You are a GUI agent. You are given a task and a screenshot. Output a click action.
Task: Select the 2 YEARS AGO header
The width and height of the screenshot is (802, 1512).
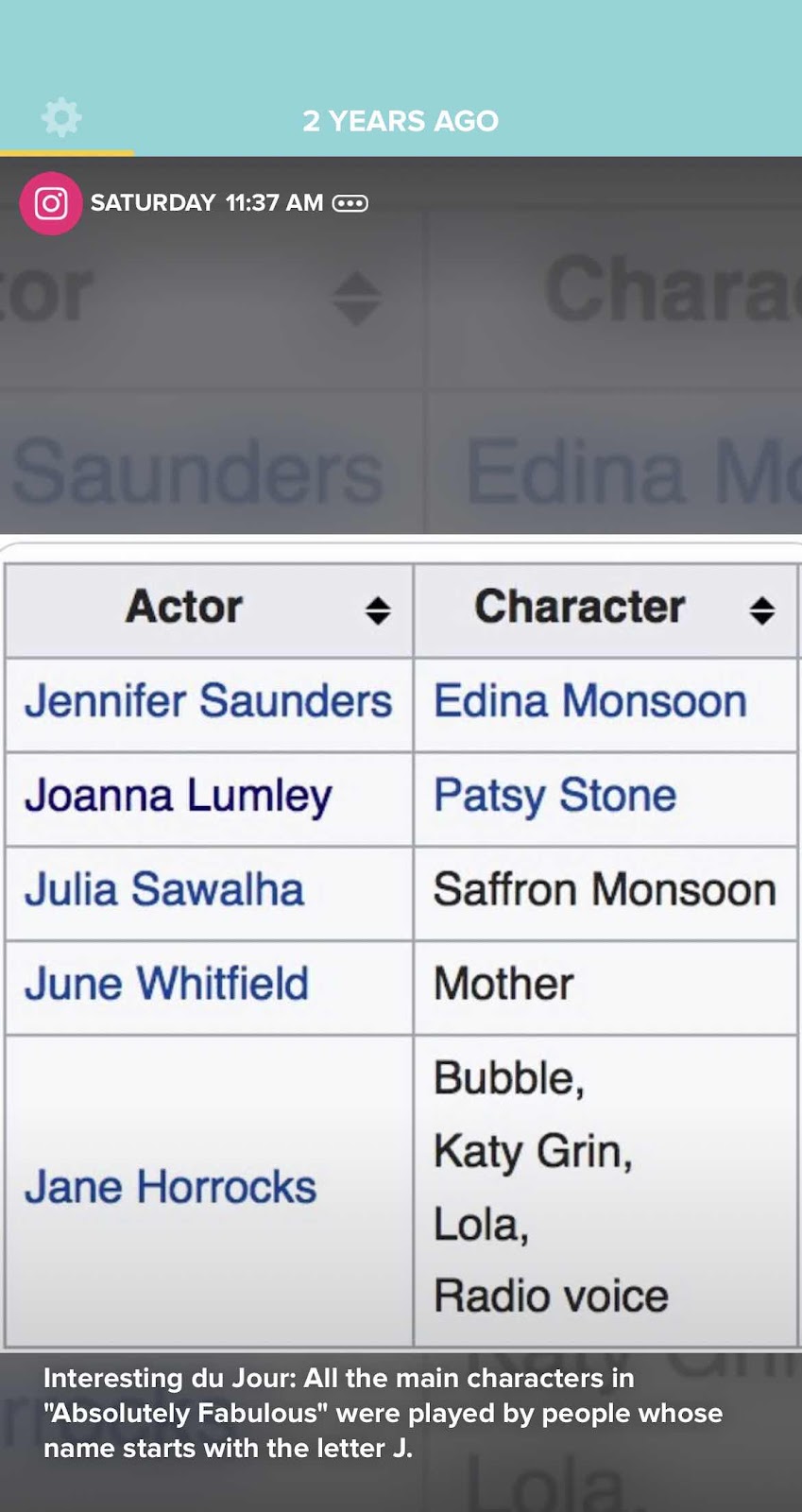point(401,121)
